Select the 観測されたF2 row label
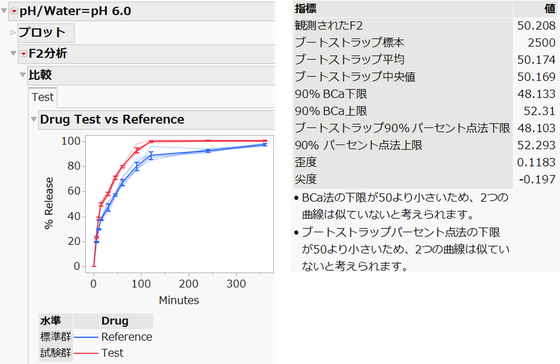The image size is (560, 364). tap(329, 25)
